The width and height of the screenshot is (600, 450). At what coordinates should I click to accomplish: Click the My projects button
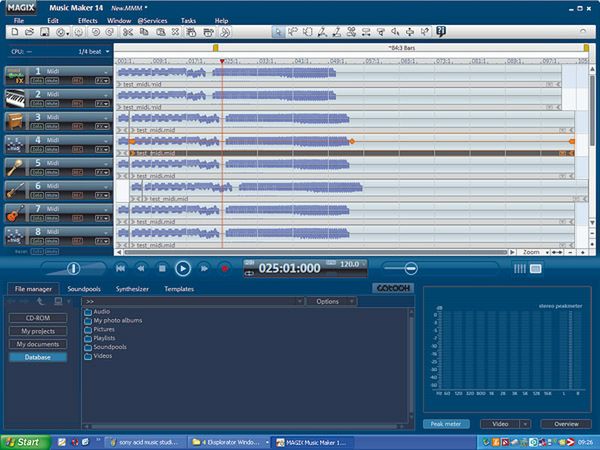38,331
